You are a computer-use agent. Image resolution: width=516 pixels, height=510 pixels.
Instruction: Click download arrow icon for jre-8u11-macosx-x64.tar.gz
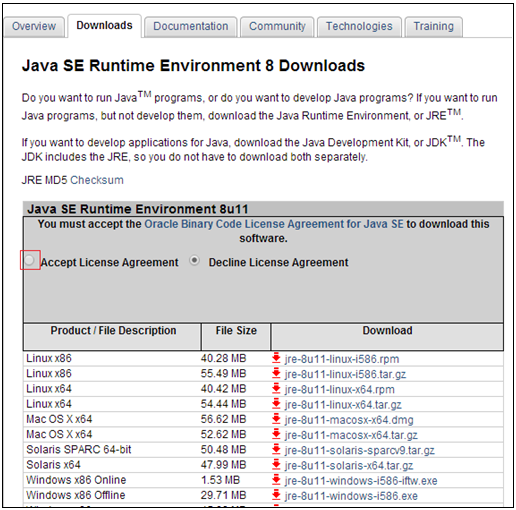(276, 434)
